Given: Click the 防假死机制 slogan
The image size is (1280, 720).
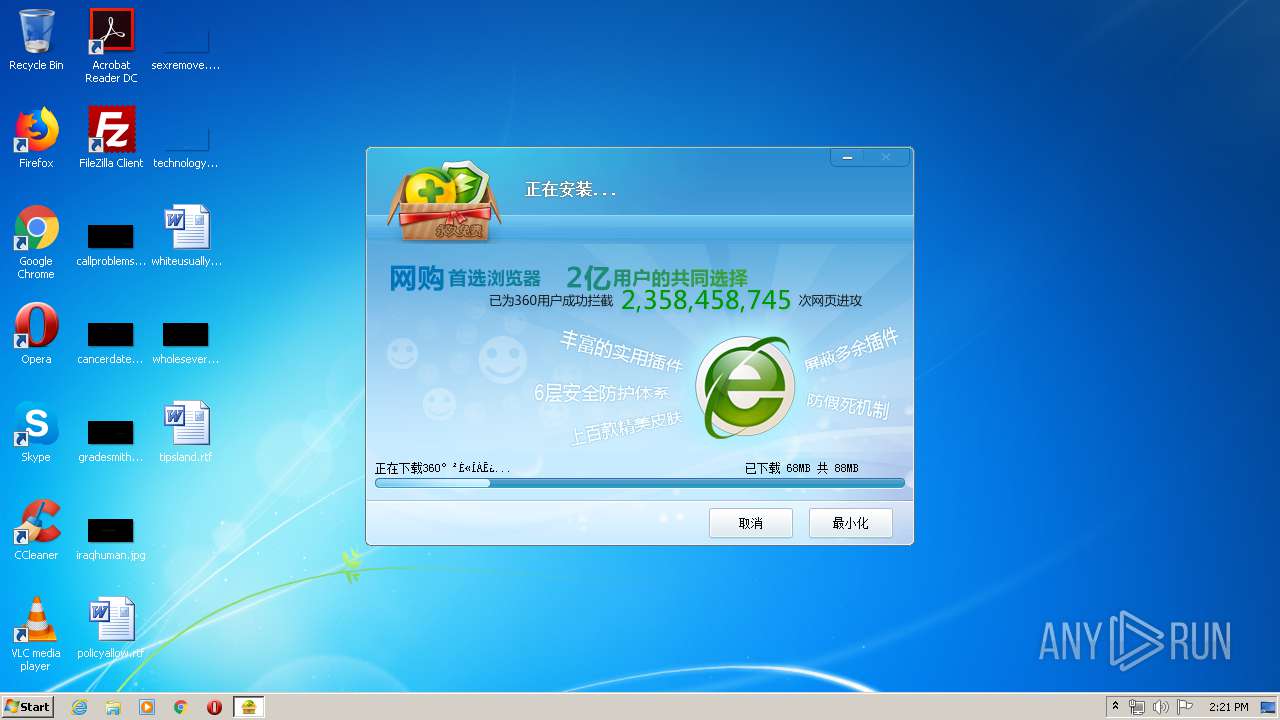Looking at the screenshot, I should click(x=848, y=405).
